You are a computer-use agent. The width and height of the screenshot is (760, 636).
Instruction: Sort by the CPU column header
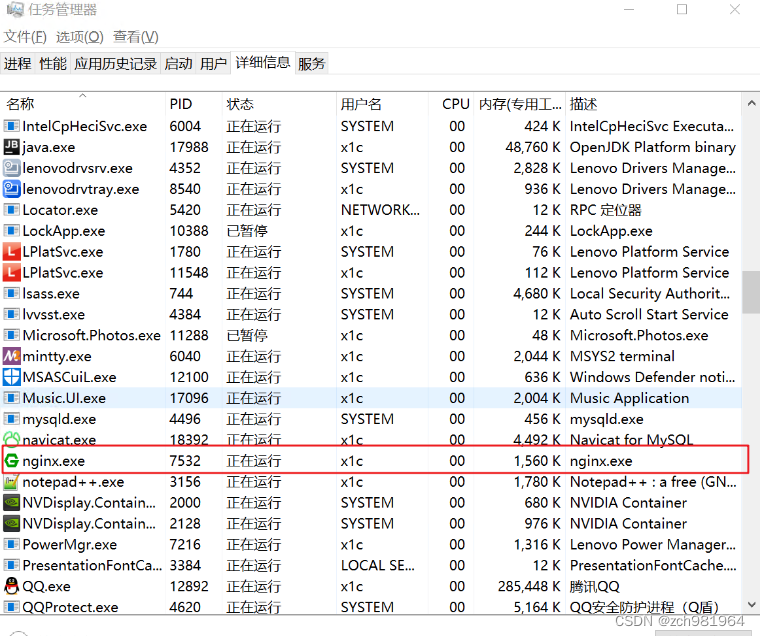point(451,104)
